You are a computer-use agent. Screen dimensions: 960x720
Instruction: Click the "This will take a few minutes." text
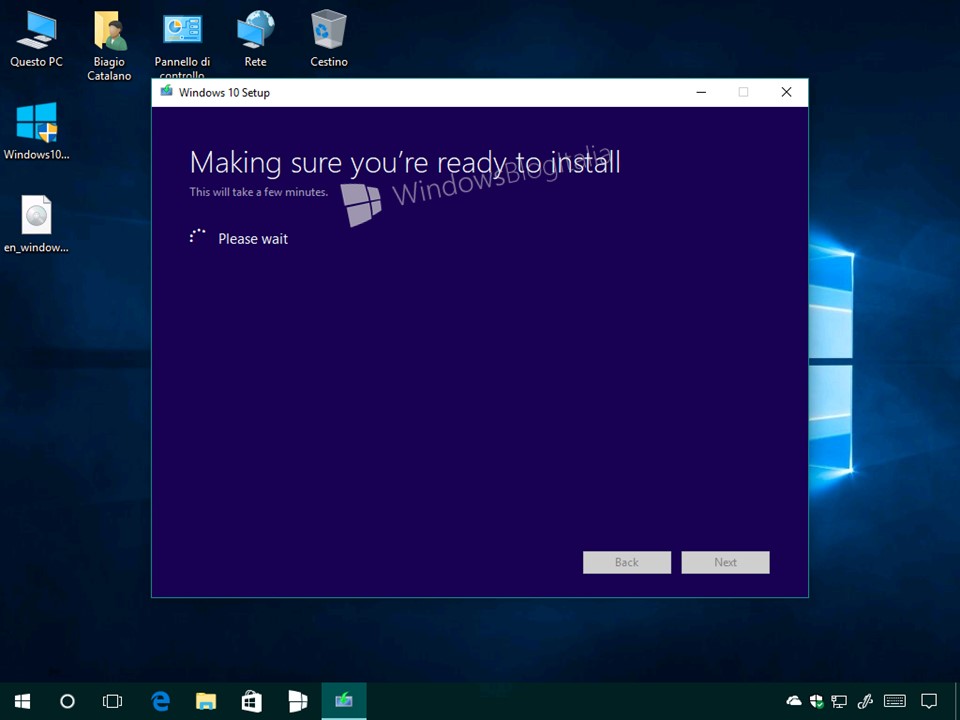(258, 192)
